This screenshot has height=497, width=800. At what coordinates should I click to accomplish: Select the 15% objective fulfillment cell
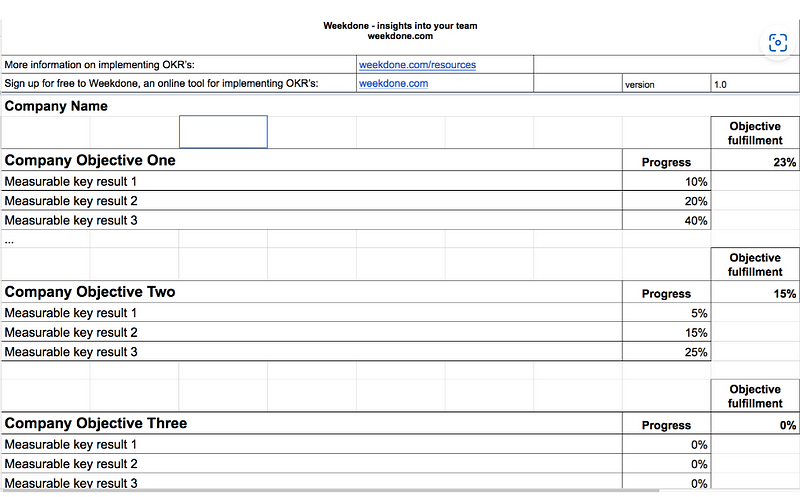[755, 293]
